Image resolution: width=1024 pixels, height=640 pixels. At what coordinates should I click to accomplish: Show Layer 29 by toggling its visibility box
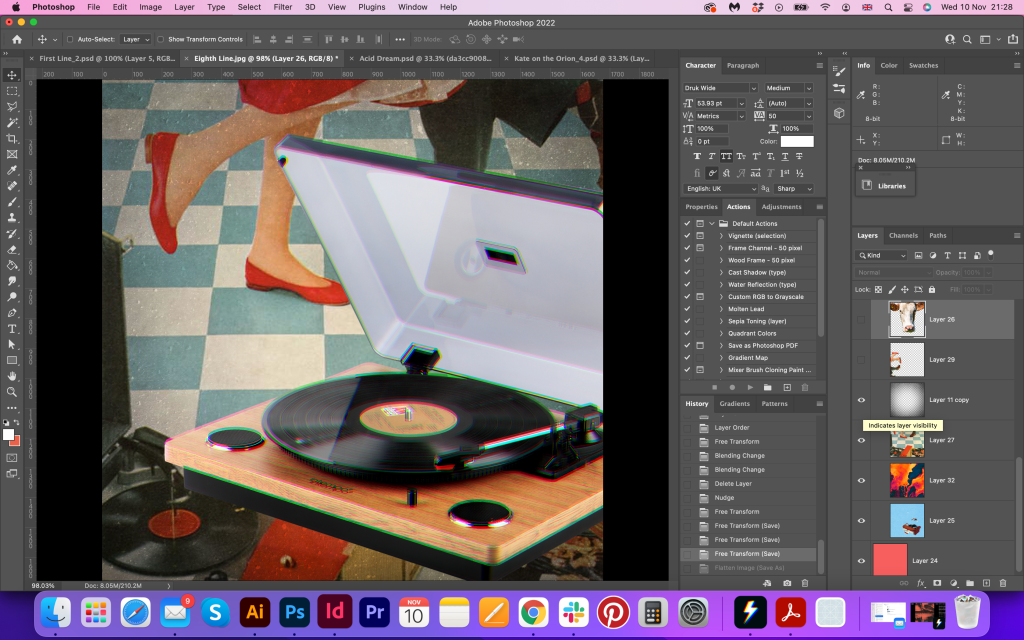point(861,359)
